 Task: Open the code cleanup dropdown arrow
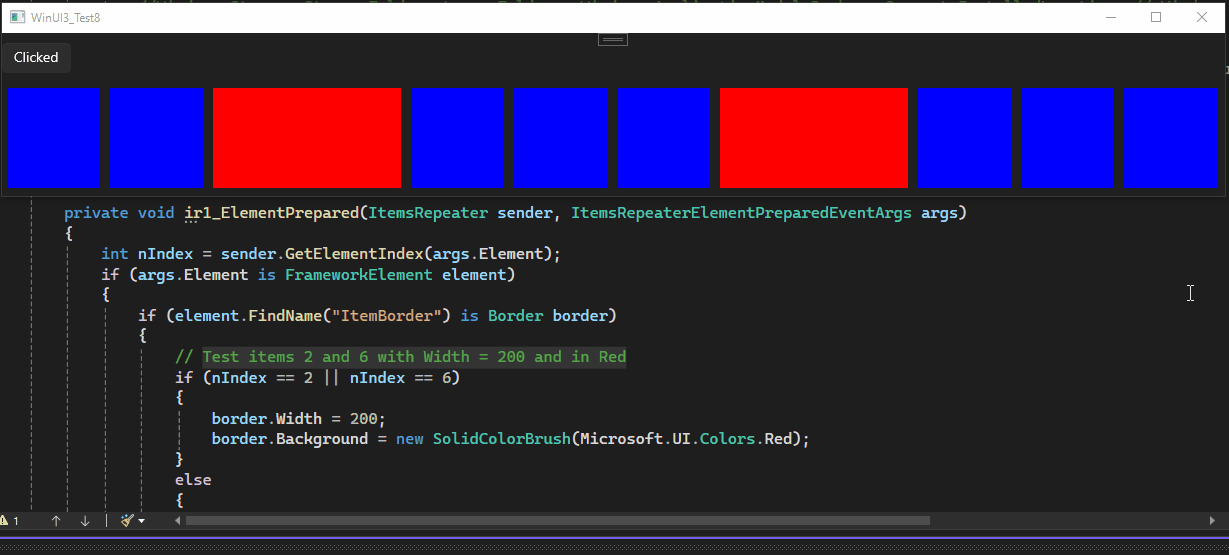click(142, 521)
